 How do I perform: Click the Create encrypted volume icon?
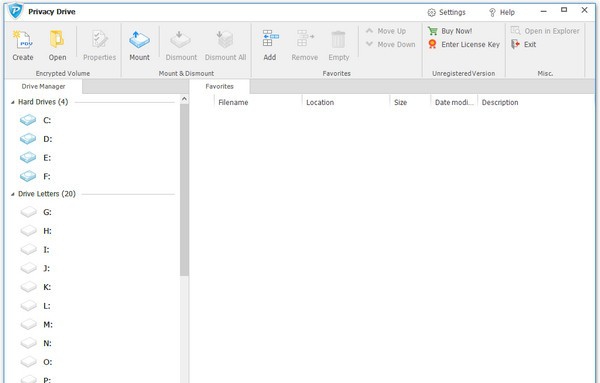click(x=23, y=46)
